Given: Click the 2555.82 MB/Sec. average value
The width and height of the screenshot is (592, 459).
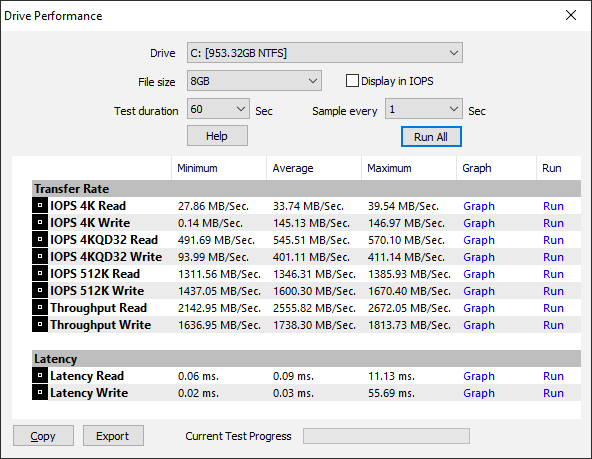Looking at the screenshot, I should pos(314,308).
